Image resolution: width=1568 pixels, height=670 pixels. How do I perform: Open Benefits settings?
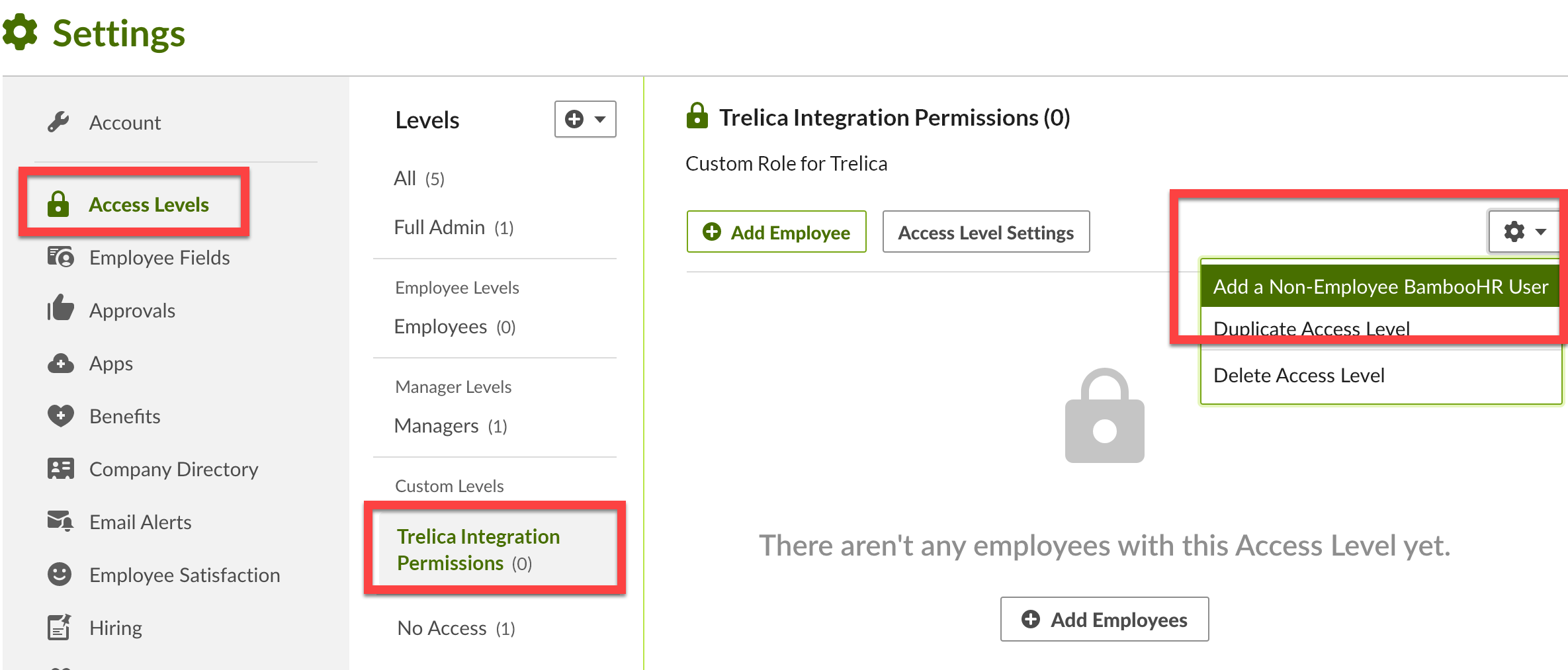[125, 416]
